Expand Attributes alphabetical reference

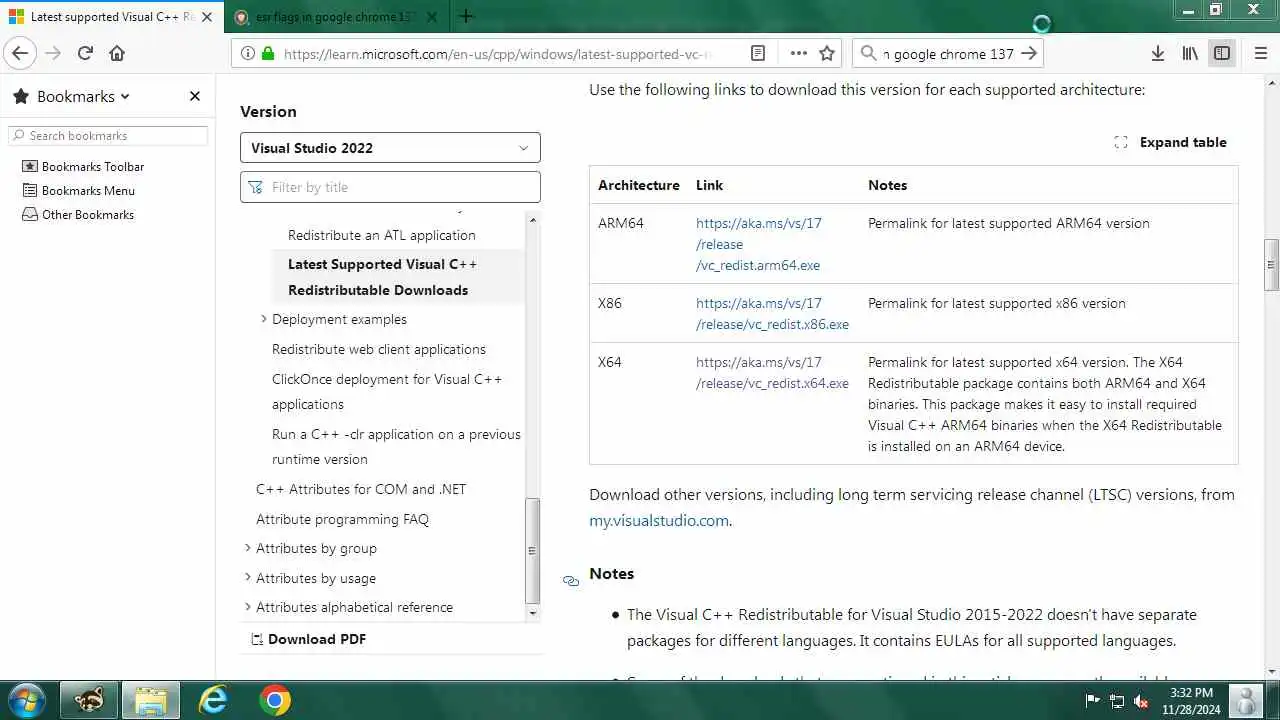(x=348, y=607)
